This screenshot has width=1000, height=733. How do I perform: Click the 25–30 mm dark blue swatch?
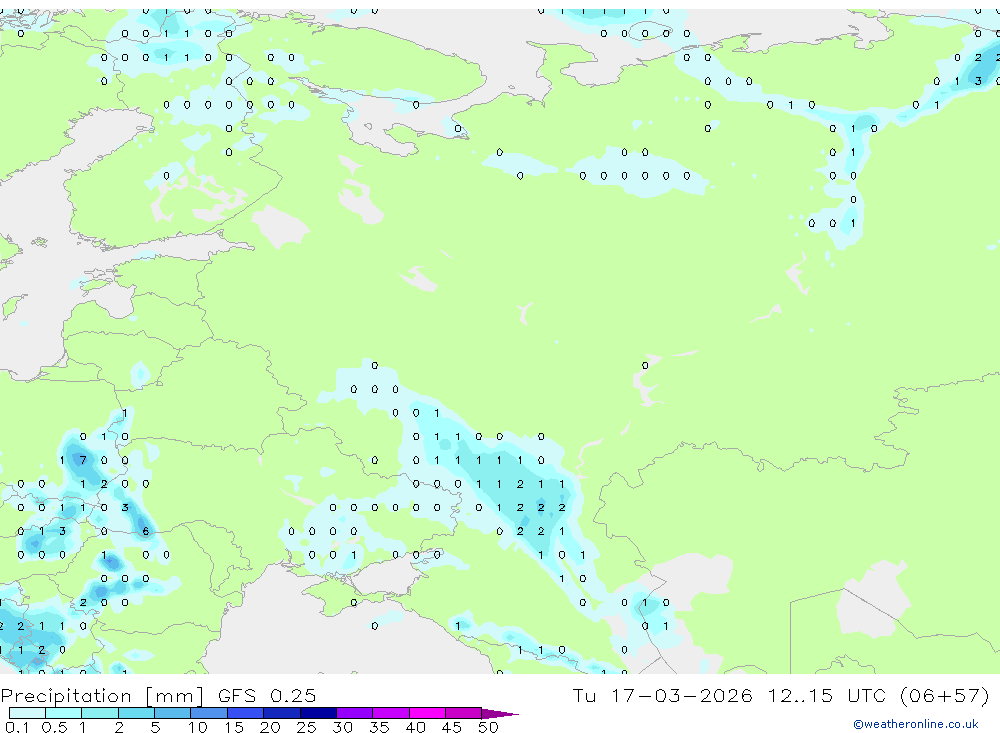318,713
